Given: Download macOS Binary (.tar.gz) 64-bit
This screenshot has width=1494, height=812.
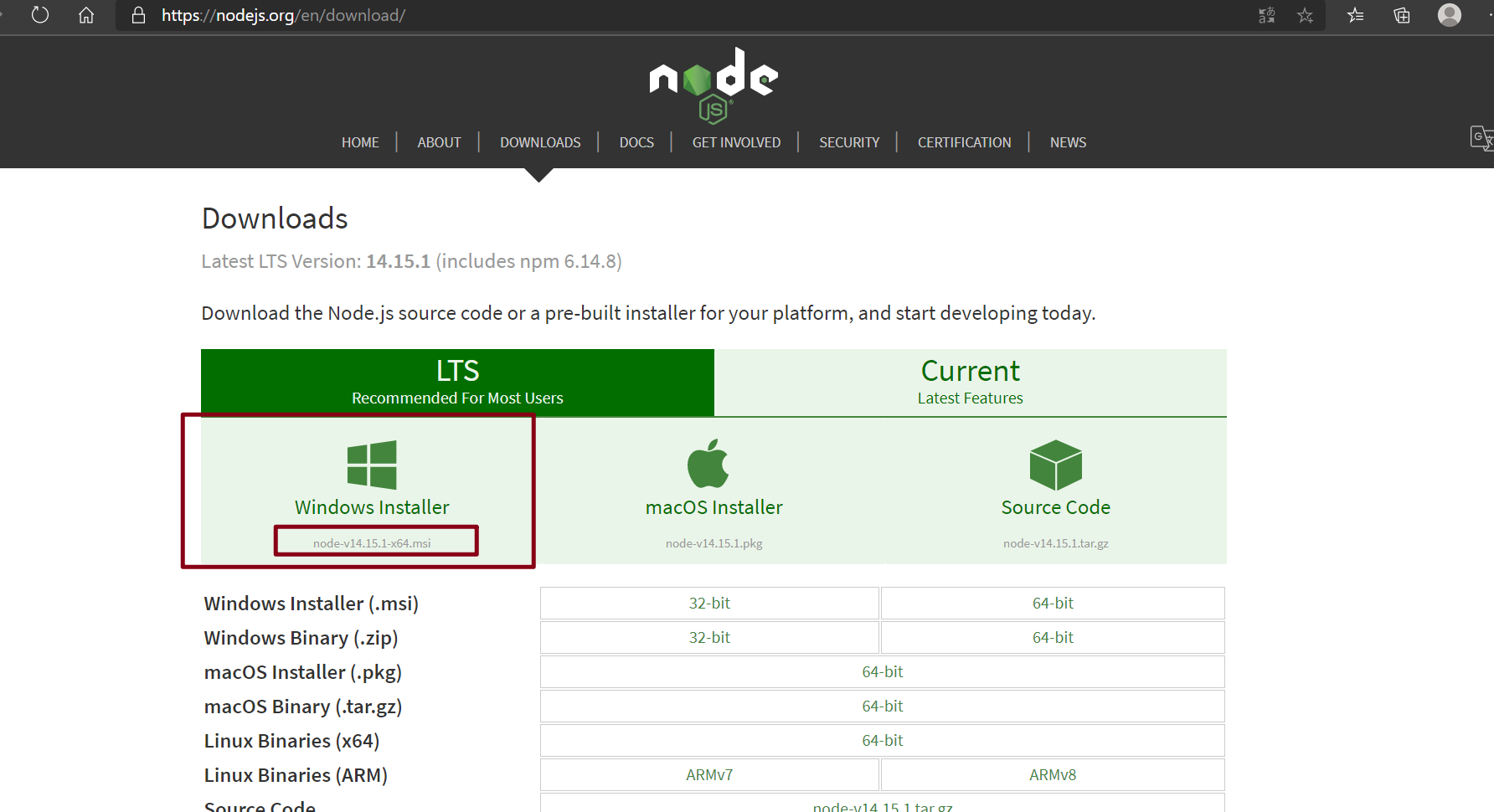Looking at the screenshot, I should click(x=883, y=706).
